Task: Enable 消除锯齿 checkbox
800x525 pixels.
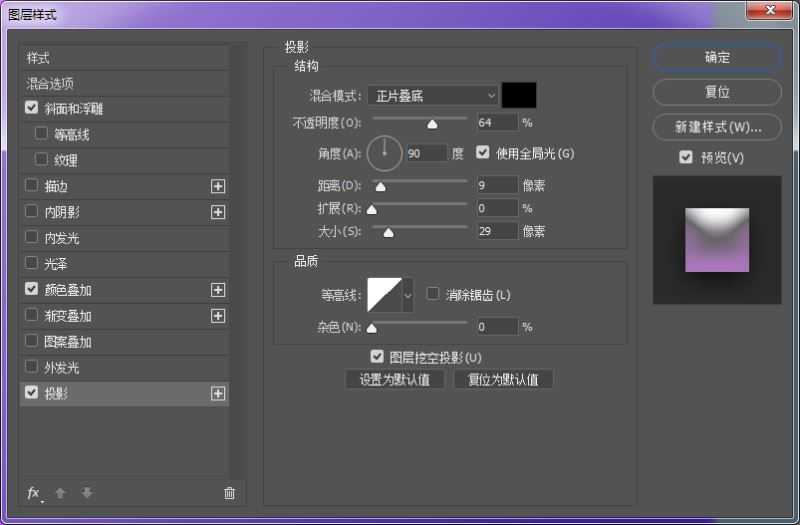Action: [433, 294]
